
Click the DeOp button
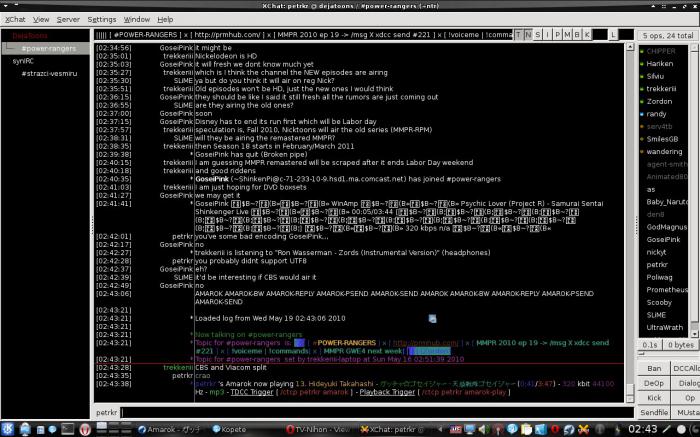click(x=654, y=383)
